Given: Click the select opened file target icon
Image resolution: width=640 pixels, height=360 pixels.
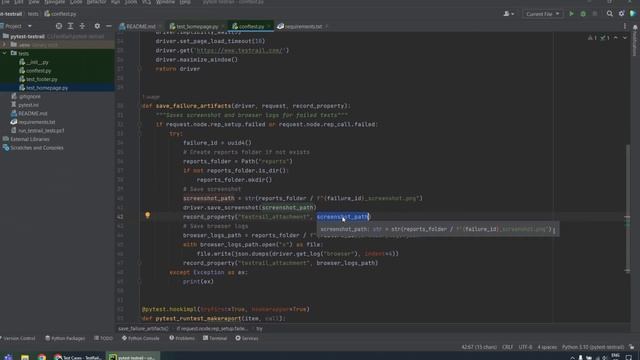Looking at the screenshot, I should point(59,26).
